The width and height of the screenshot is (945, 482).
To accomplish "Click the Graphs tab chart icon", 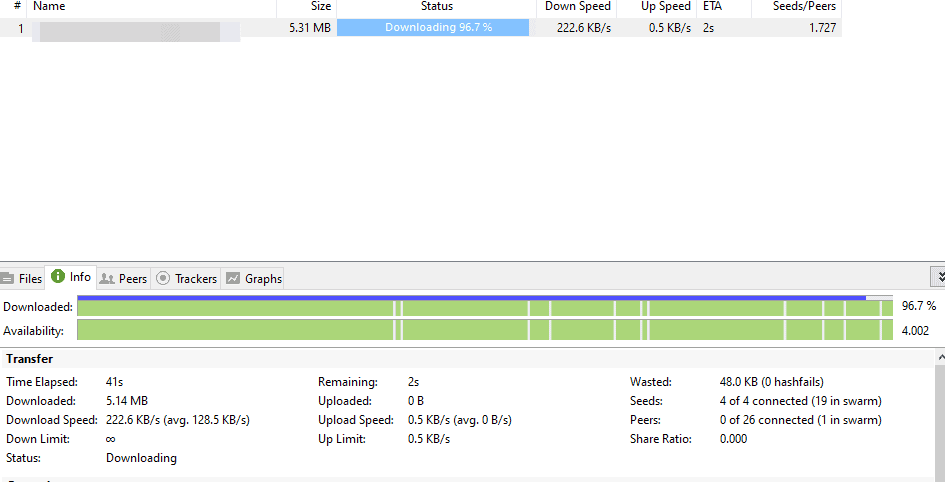I will [233, 278].
